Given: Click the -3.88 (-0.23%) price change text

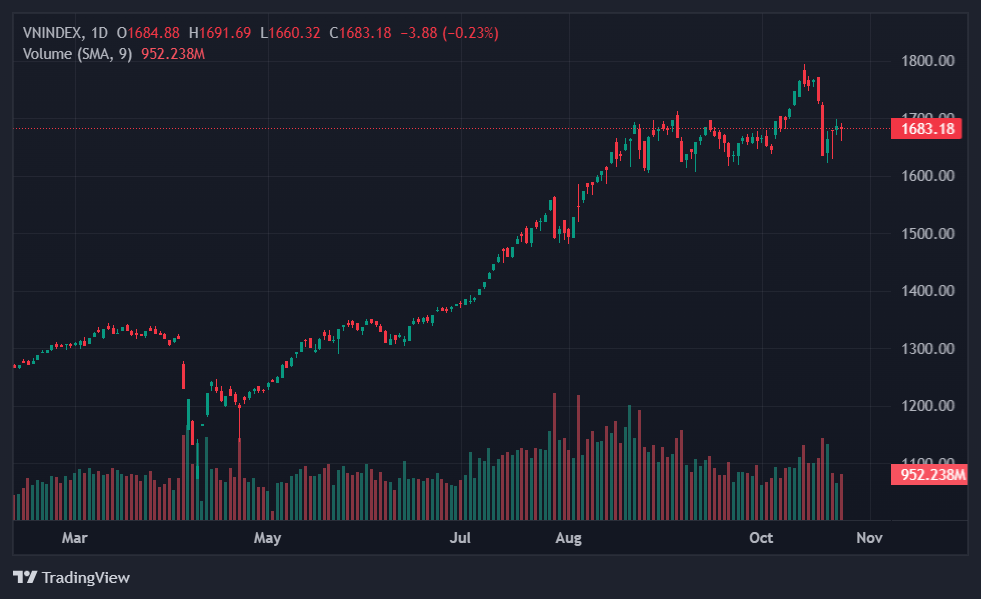Looking at the screenshot, I should pos(449,33).
